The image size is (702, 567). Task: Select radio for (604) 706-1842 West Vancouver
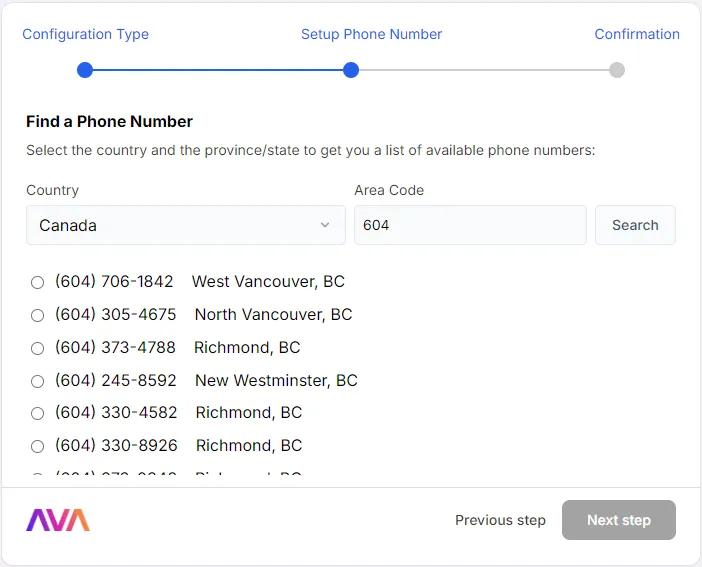(x=38, y=282)
